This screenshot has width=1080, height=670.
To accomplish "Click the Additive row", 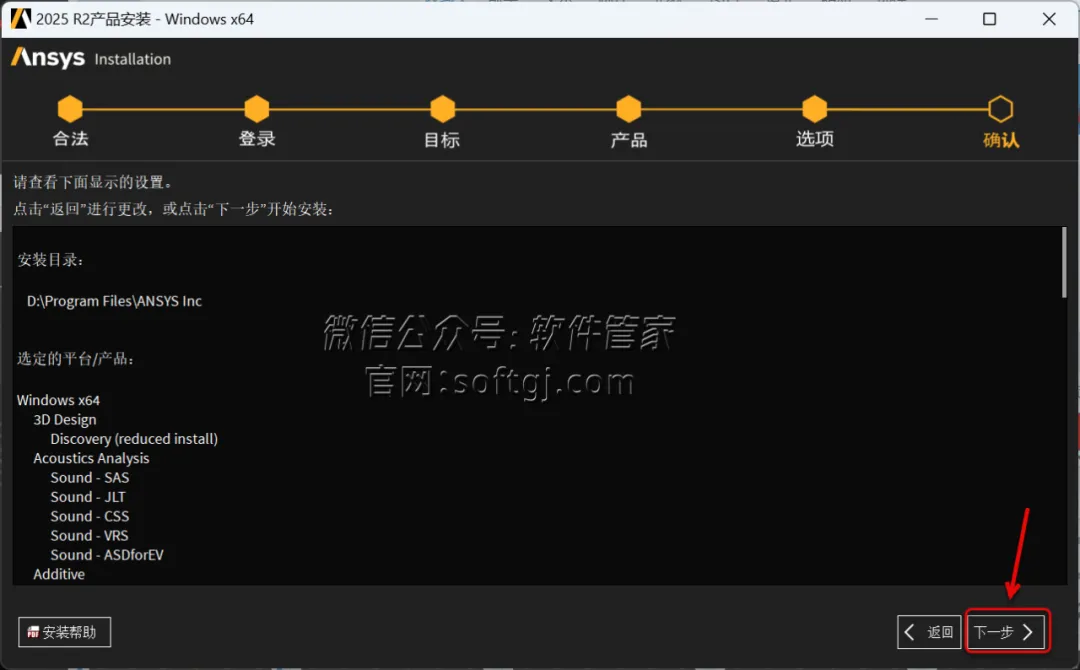I will pyautogui.click(x=59, y=574).
